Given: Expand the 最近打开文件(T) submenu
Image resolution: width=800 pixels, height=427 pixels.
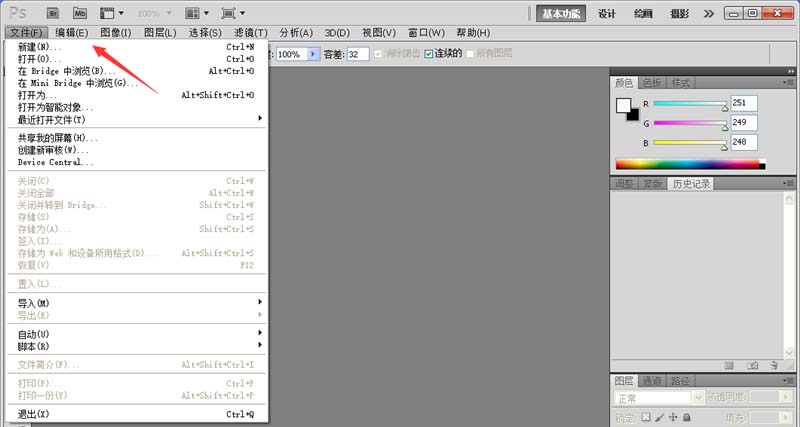Looking at the screenshot, I should 136,120.
